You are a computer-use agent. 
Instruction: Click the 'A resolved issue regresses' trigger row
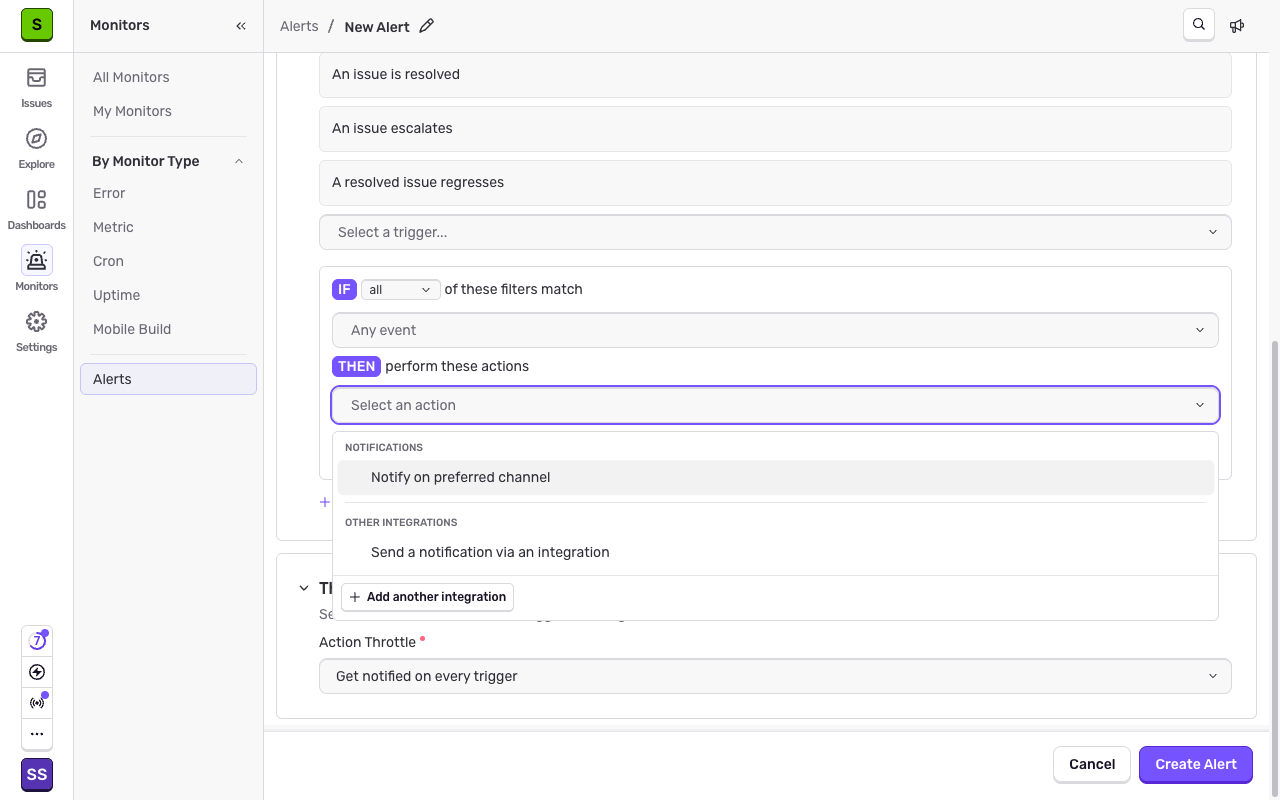click(775, 182)
